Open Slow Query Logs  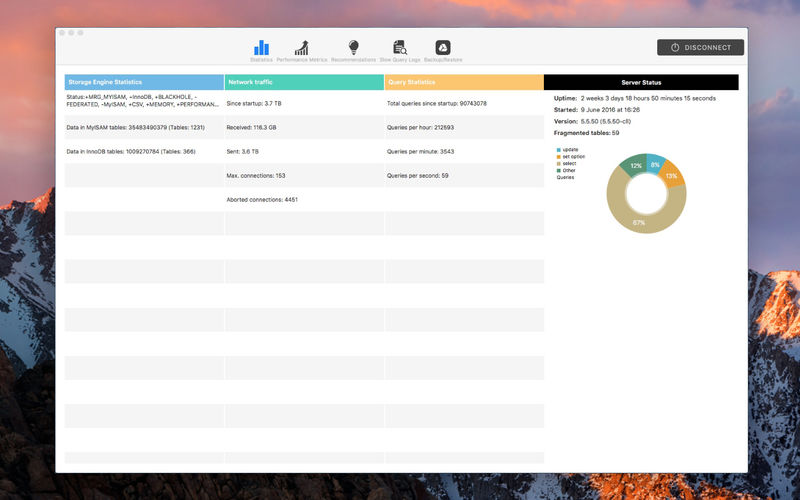pyautogui.click(x=400, y=48)
